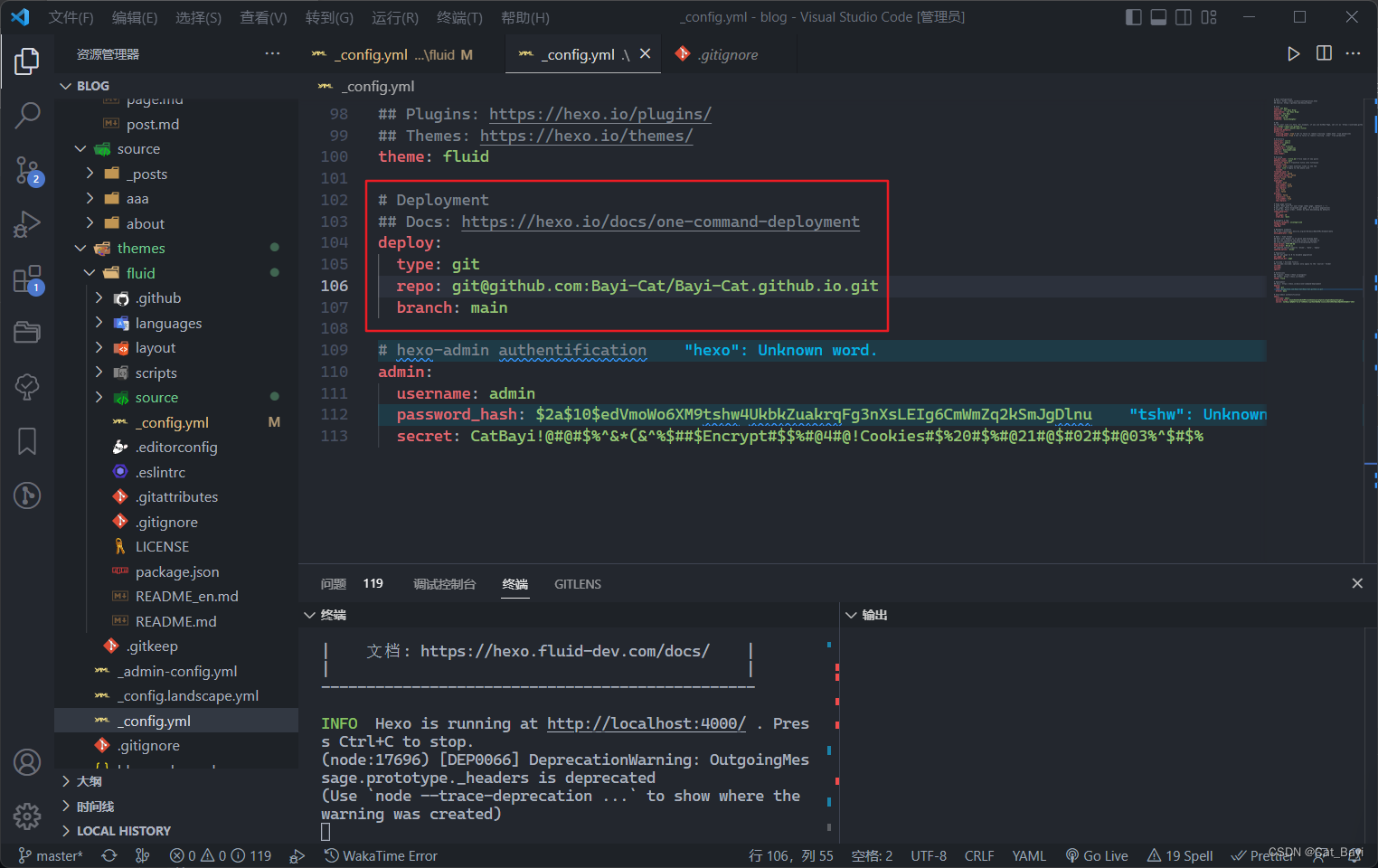Expand the about folder
This screenshot has height=868, width=1378.
pos(176,223)
